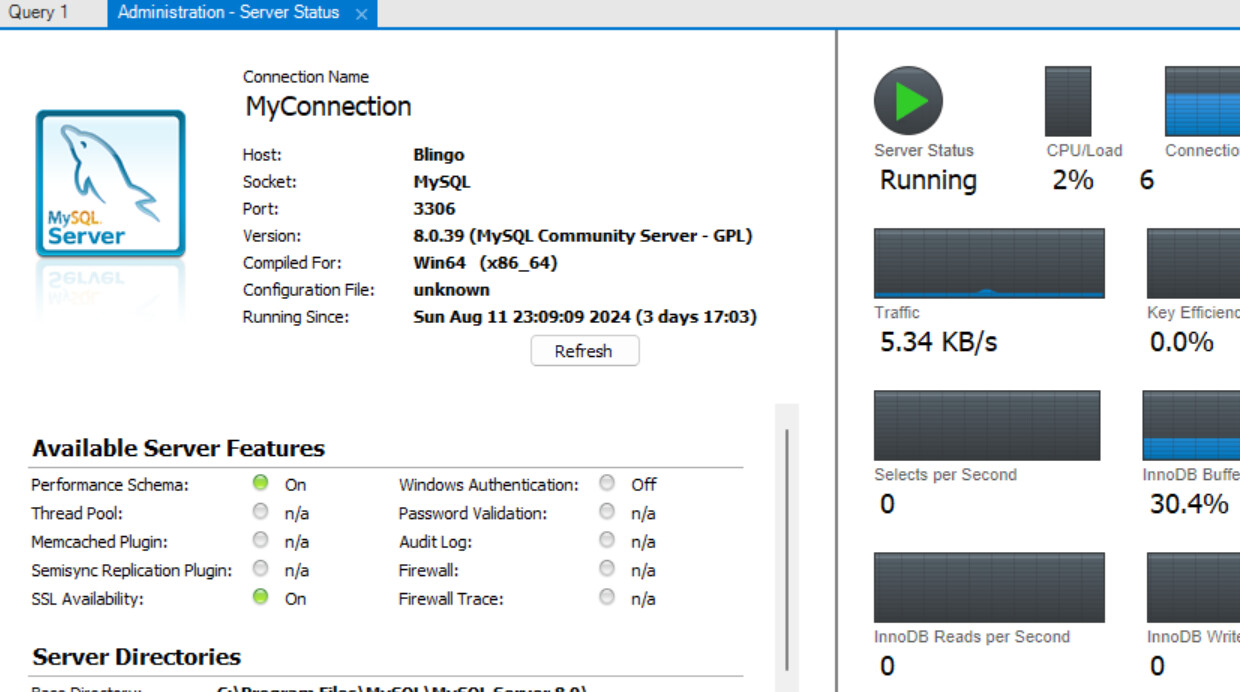Screen dimensions: 1240x692
Task: Click the vertical scrollbar of the info panel
Action: 787,548
